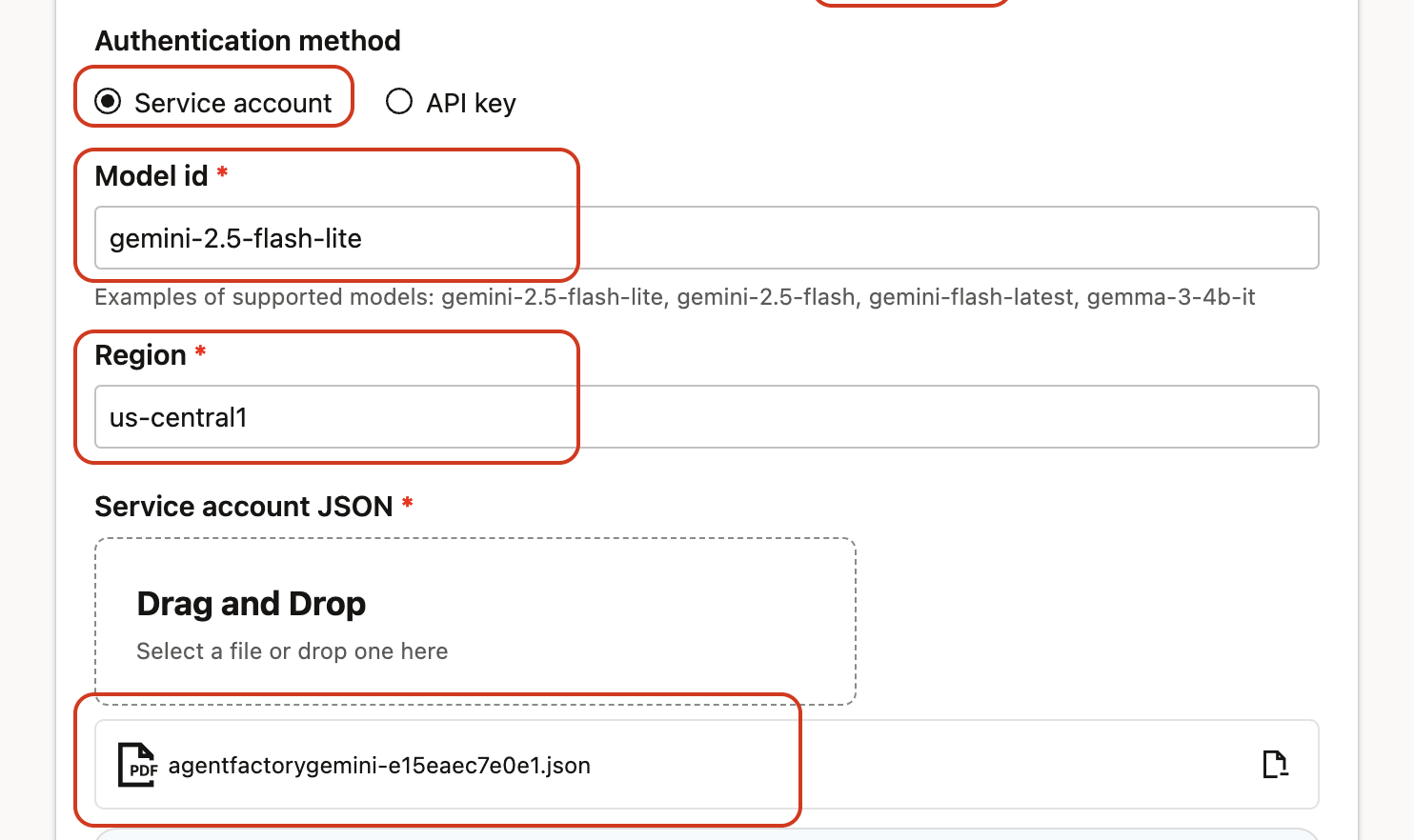Choose the API key radio button
This screenshot has height=840, width=1414.
point(399,101)
